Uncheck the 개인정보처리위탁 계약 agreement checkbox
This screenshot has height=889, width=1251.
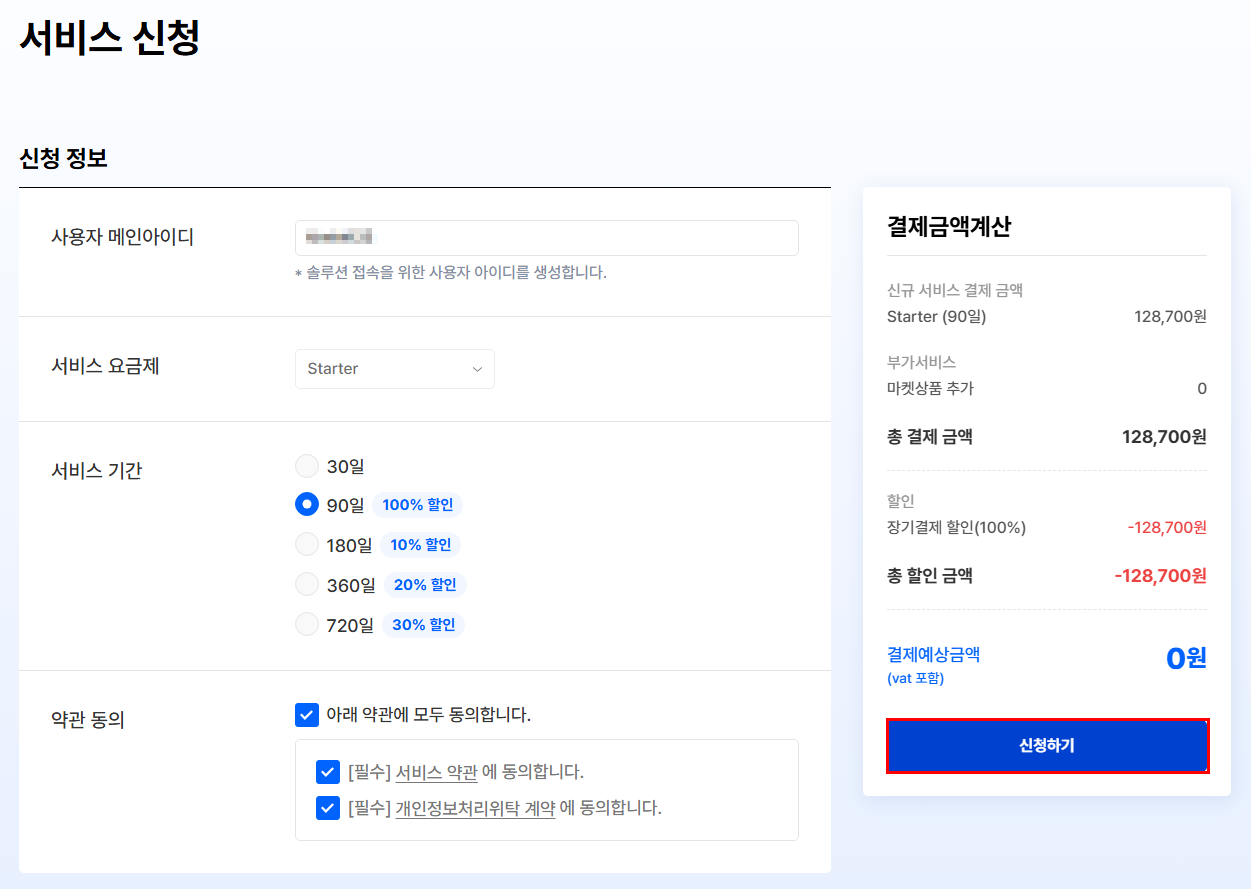(x=327, y=808)
